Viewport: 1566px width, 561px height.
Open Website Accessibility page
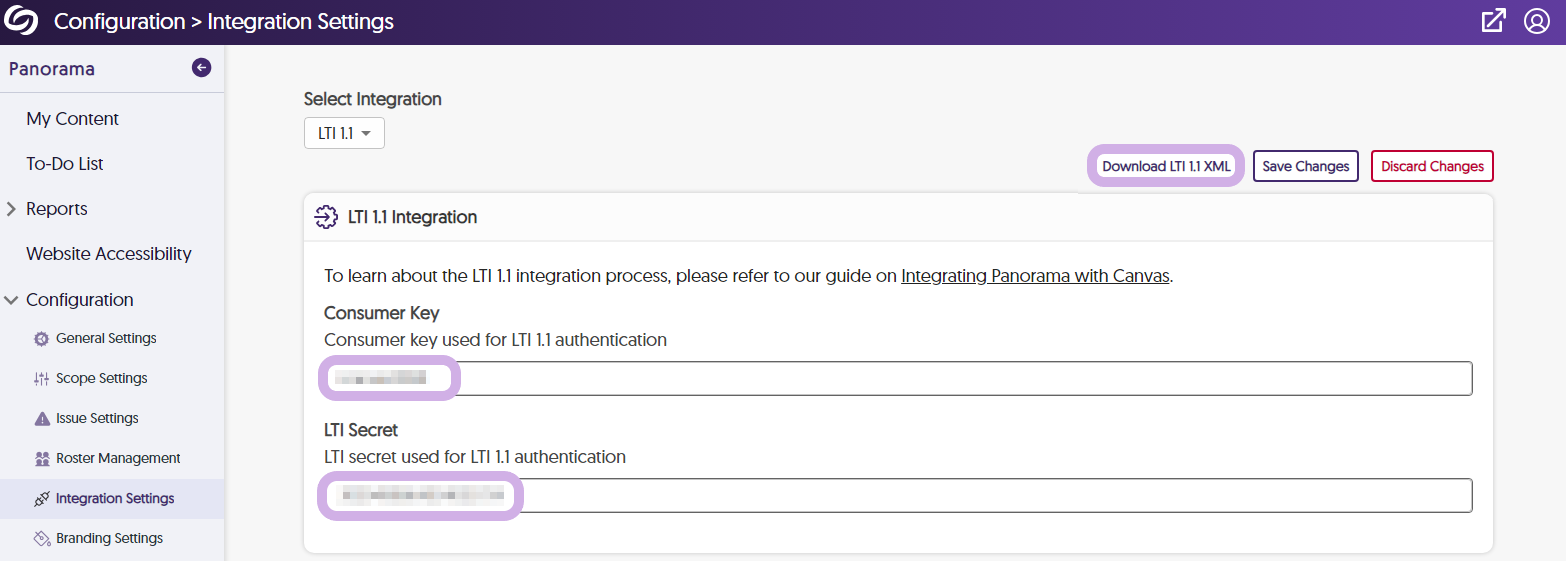(109, 254)
